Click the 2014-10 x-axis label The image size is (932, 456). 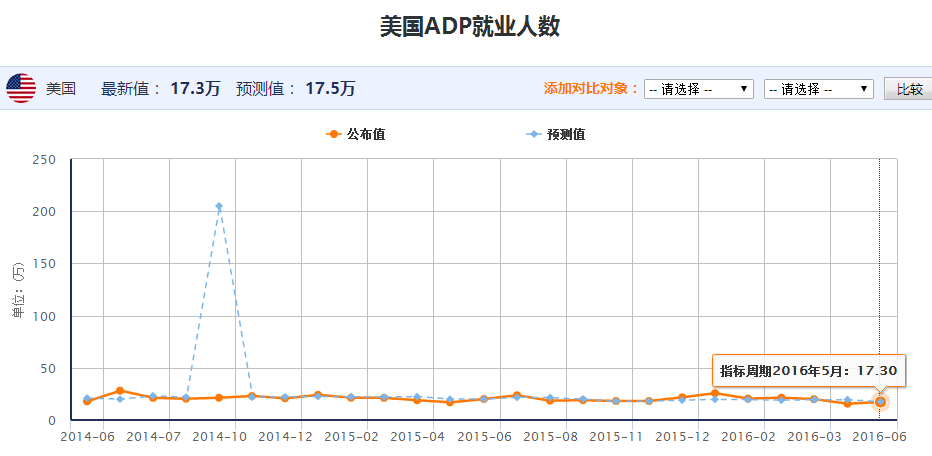coord(219,437)
